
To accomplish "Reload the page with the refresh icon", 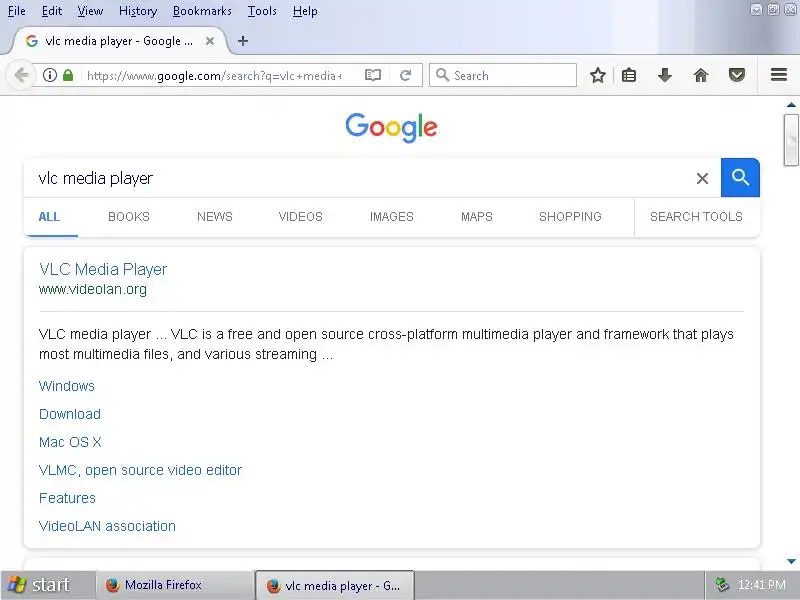I will 406,76.
